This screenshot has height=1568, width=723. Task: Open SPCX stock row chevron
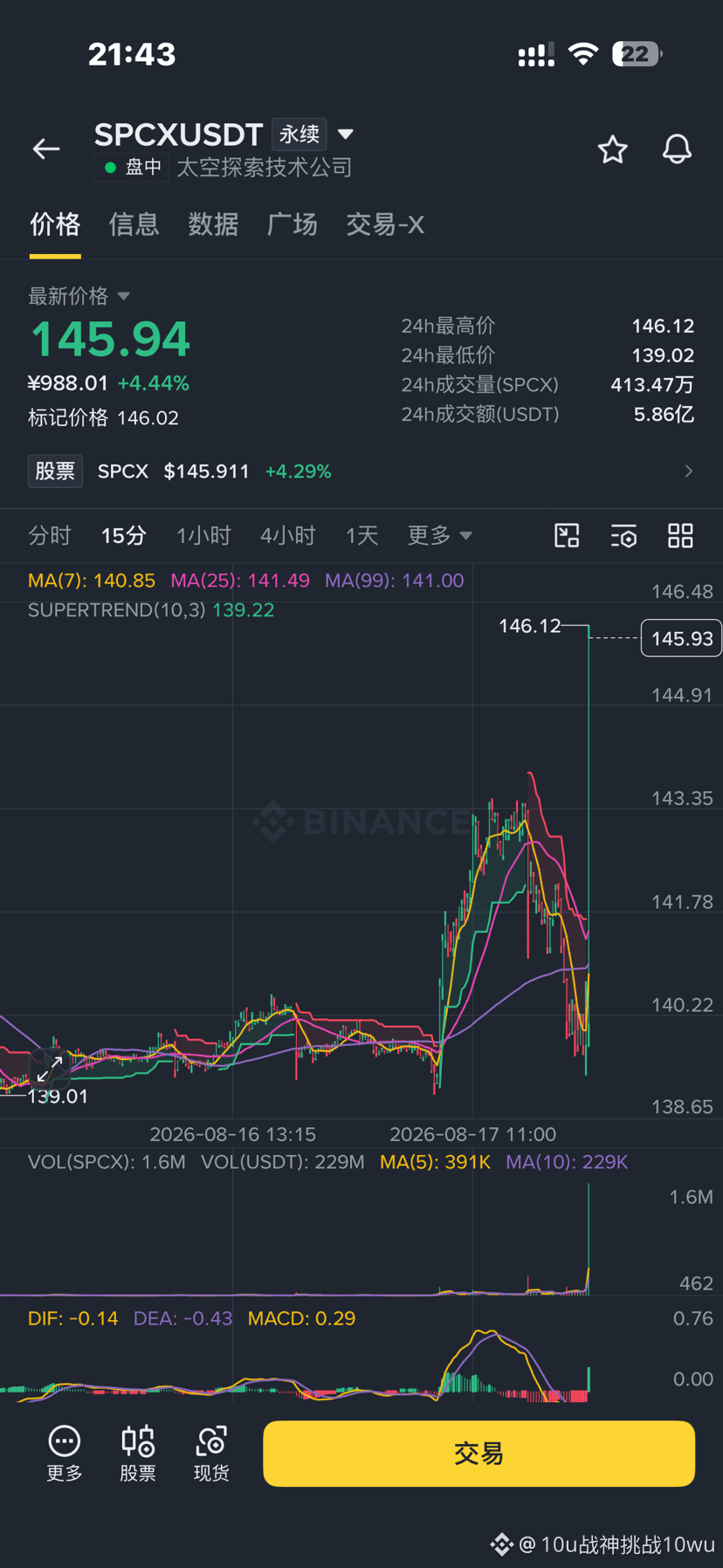689,471
